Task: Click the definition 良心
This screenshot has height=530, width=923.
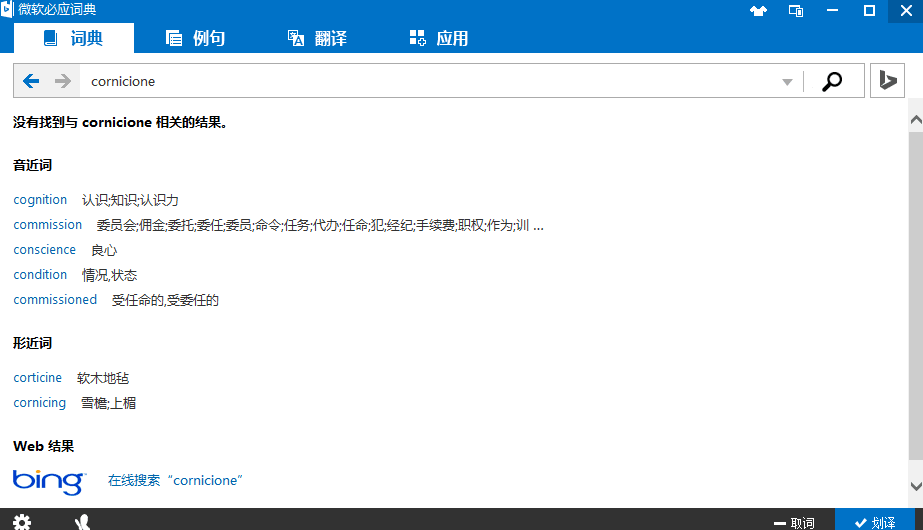Action: [104, 250]
